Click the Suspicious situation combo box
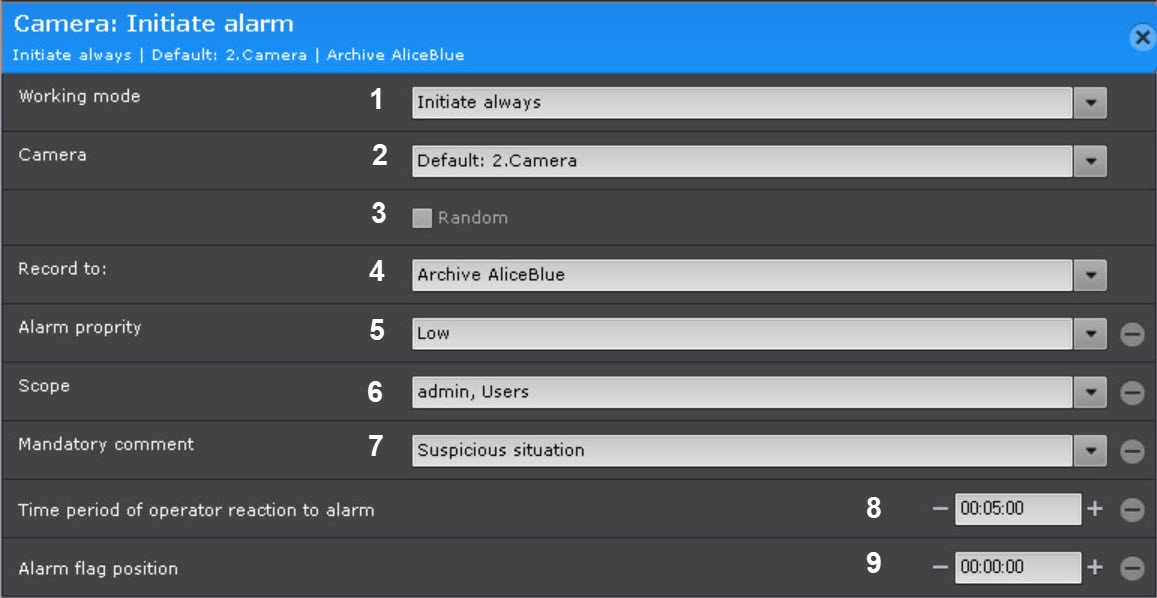Viewport: 1157px width, 598px height. tap(742, 450)
